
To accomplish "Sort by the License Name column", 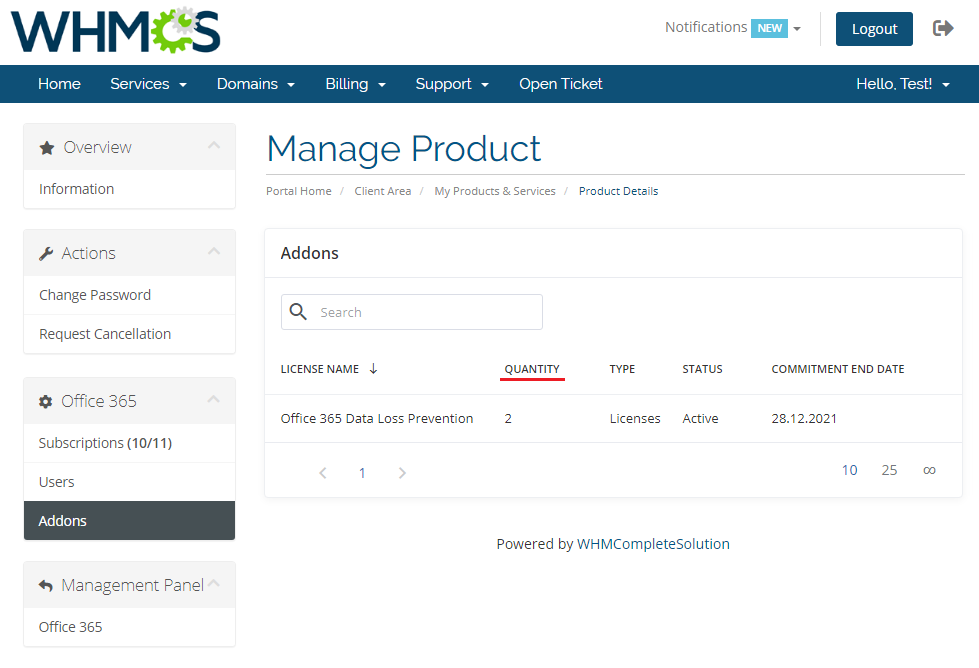I will click(x=320, y=369).
